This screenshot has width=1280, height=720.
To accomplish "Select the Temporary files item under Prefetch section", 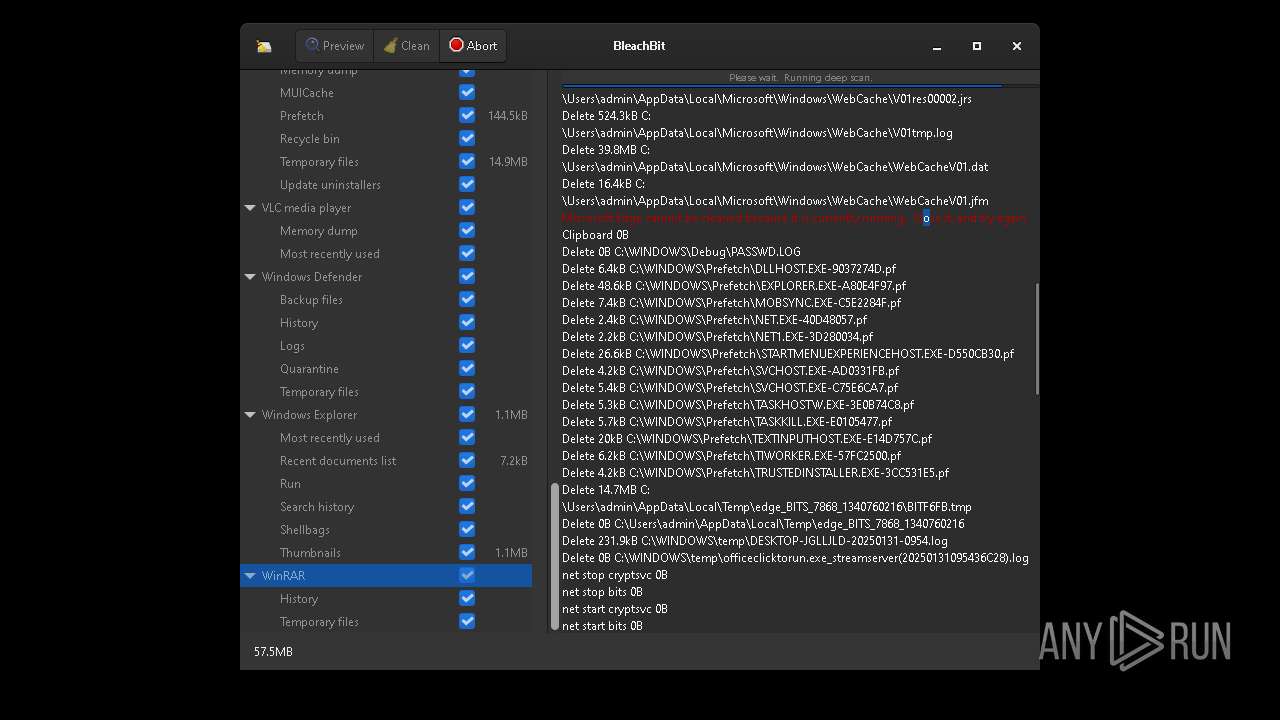I will pos(319,162).
